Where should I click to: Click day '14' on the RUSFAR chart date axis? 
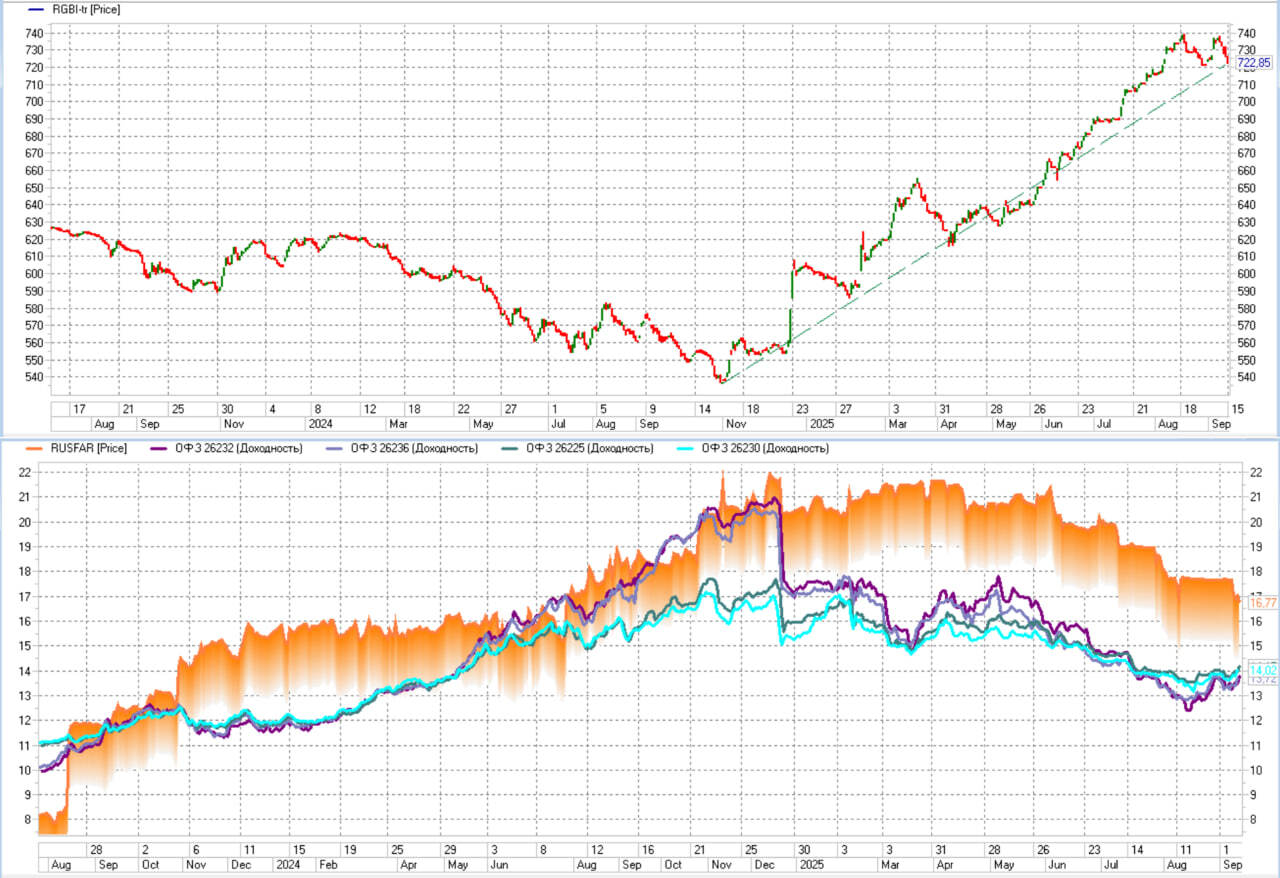coord(1137,848)
